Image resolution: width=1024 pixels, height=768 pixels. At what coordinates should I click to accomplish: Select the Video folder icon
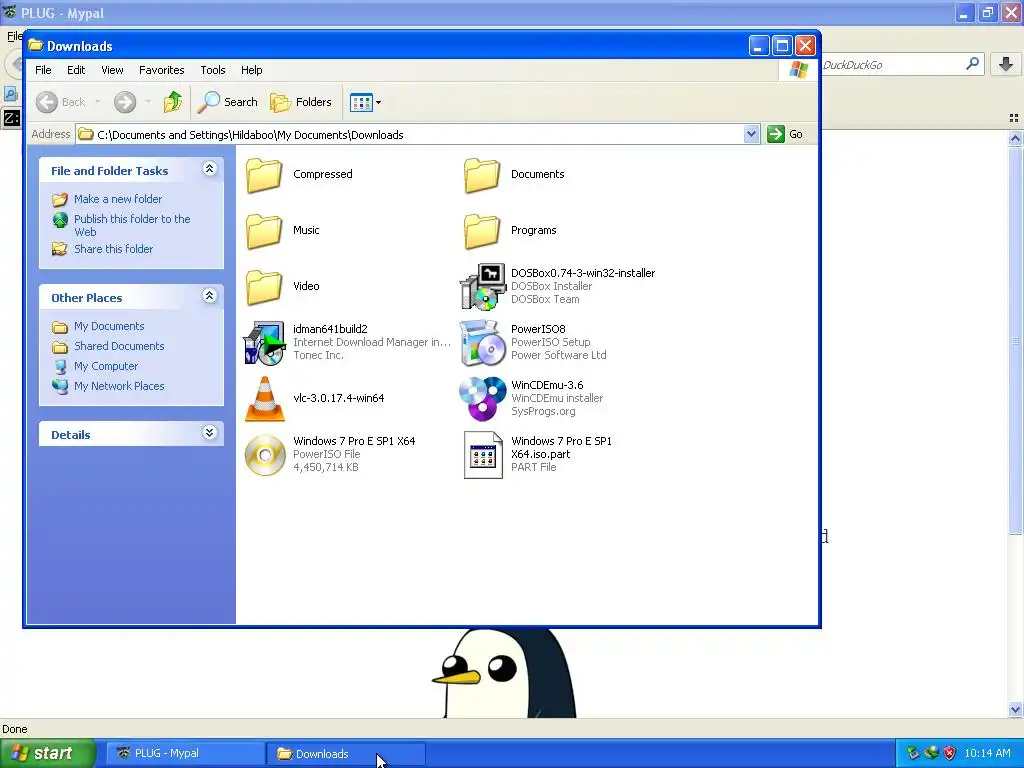(264, 287)
